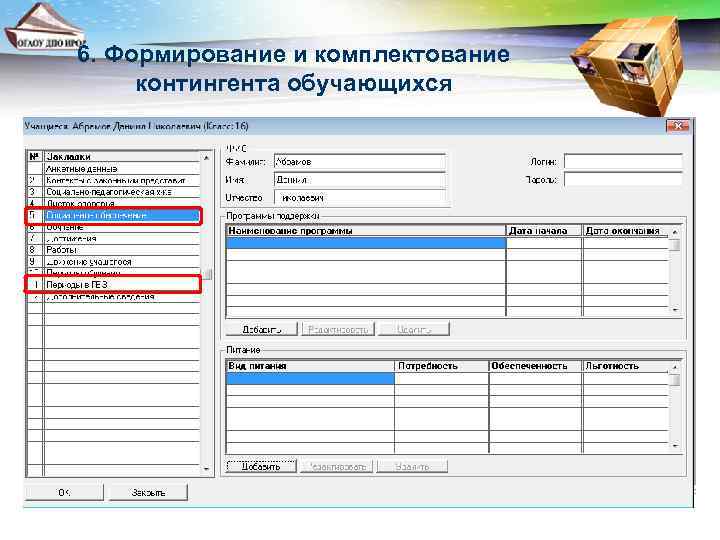Select the highlighted first row in Питание table
Viewport: 720px width, 540px height.
point(310,378)
